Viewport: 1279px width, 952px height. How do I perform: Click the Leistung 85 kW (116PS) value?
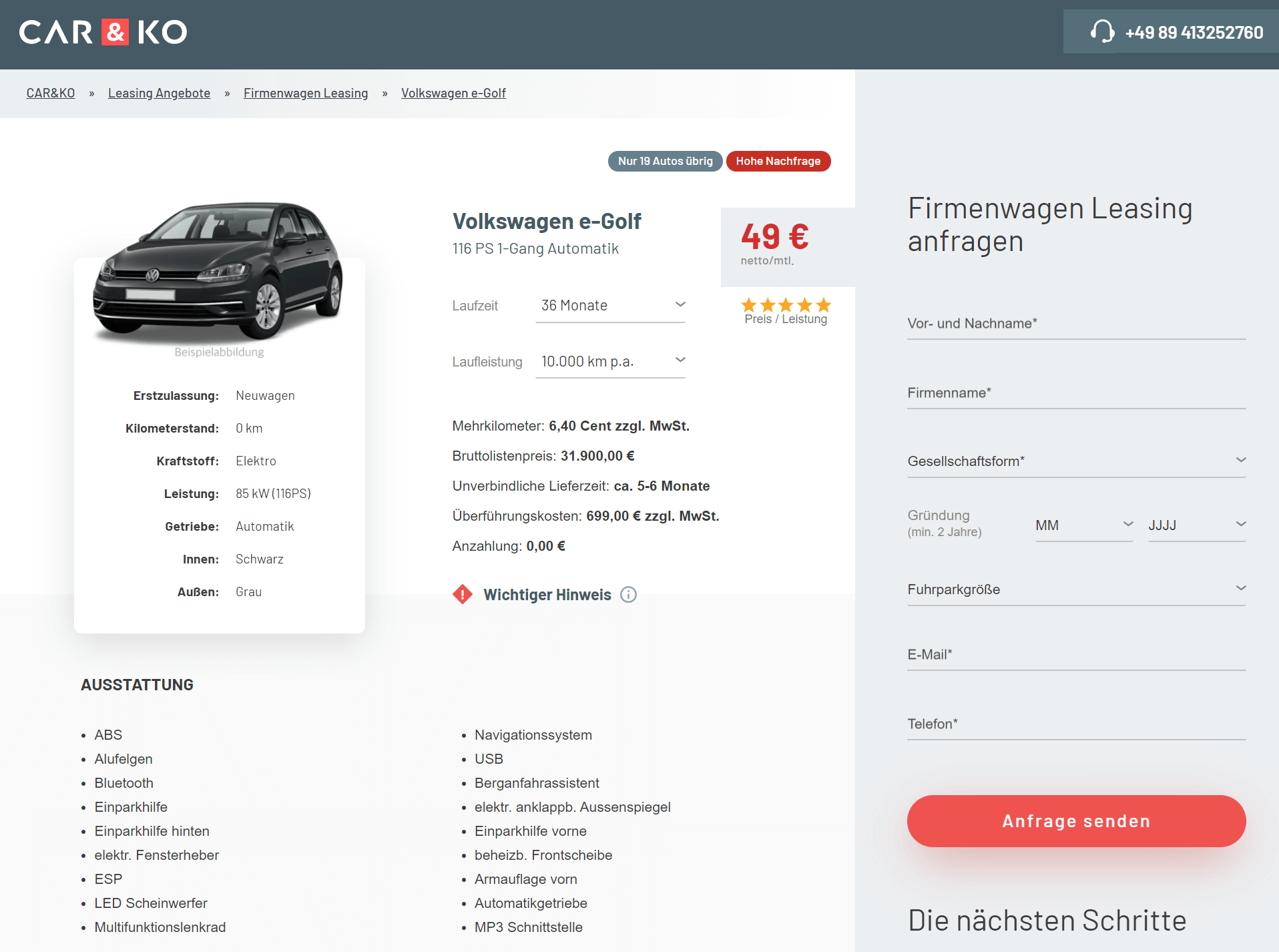(273, 493)
